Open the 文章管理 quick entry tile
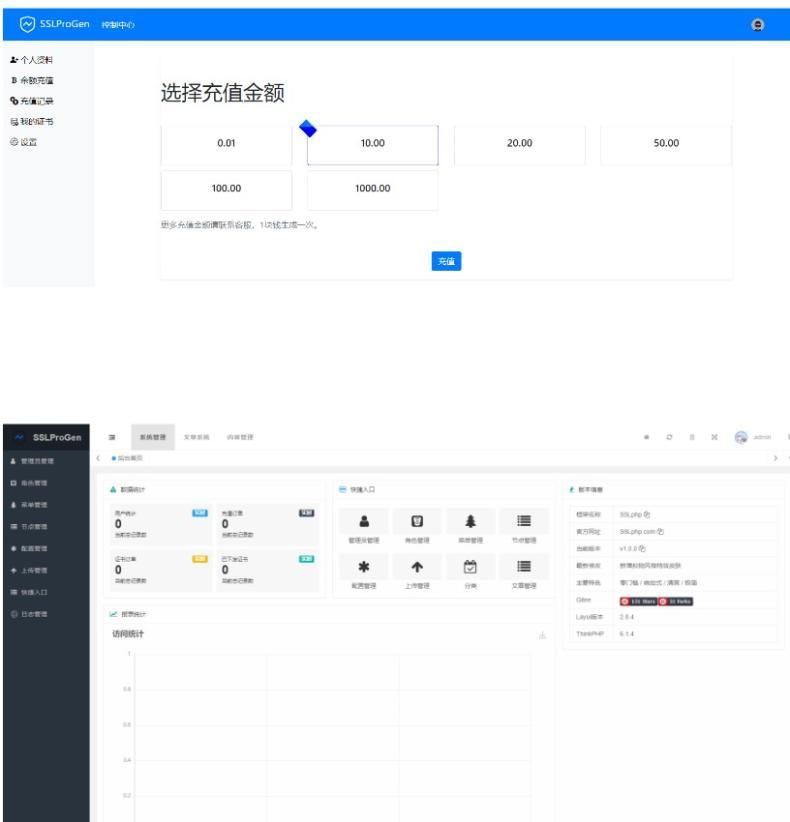Viewport: 790px width, 822px height. click(x=524, y=573)
